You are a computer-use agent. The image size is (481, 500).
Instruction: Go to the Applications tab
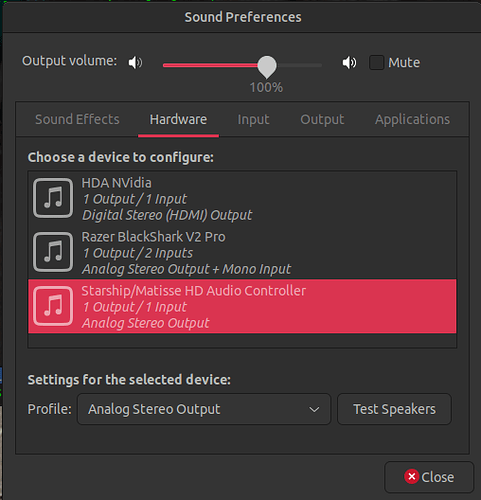click(x=412, y=119)
